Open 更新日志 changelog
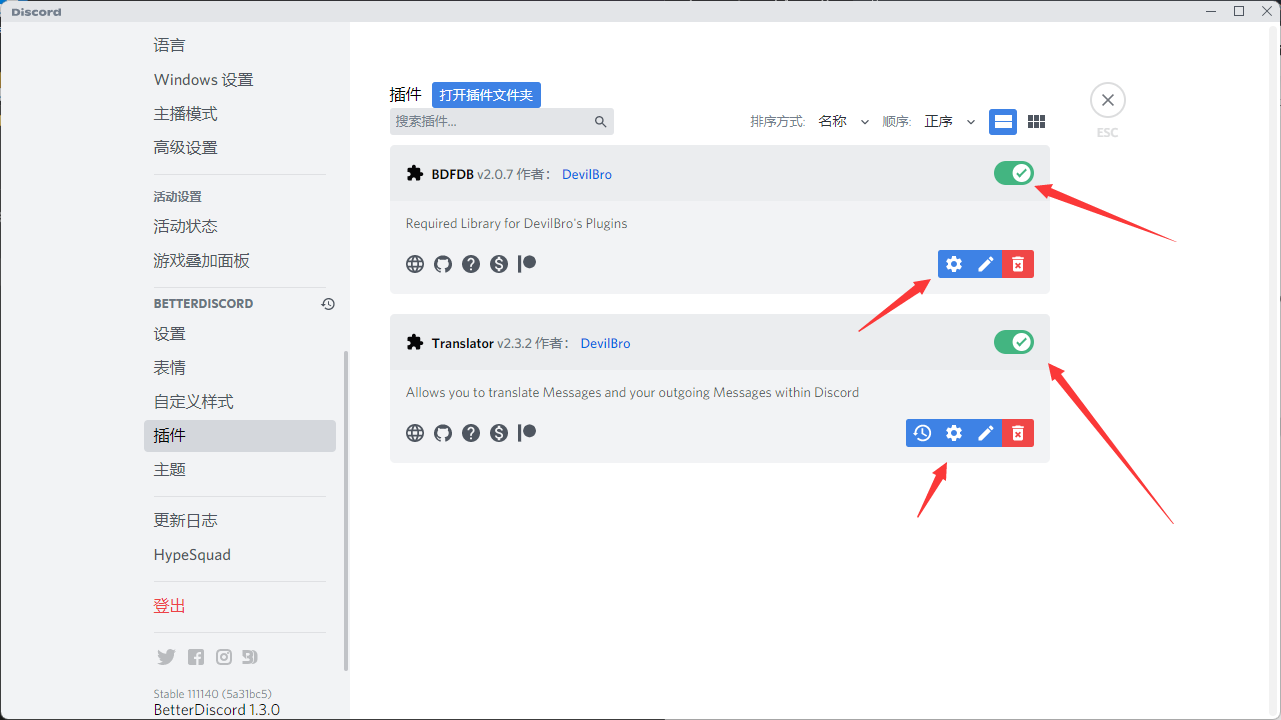 tap(240, 520)
